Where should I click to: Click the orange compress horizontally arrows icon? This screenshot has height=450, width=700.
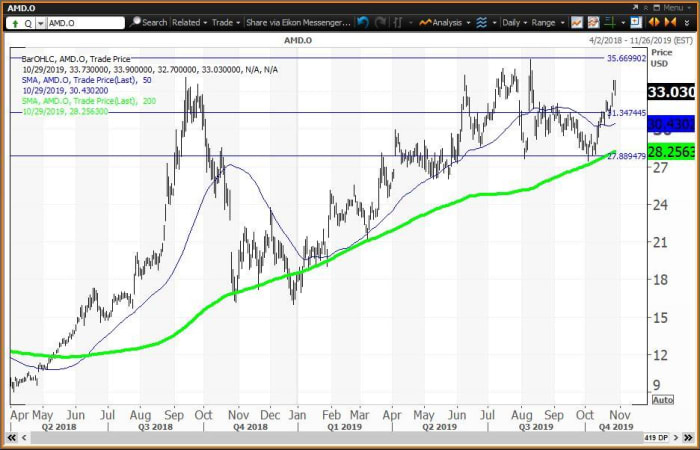coord(670,22)
